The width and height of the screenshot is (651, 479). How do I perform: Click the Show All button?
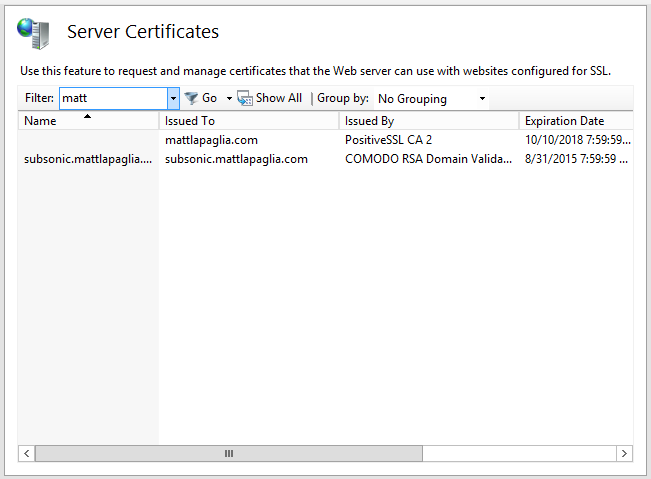point(270,98)
